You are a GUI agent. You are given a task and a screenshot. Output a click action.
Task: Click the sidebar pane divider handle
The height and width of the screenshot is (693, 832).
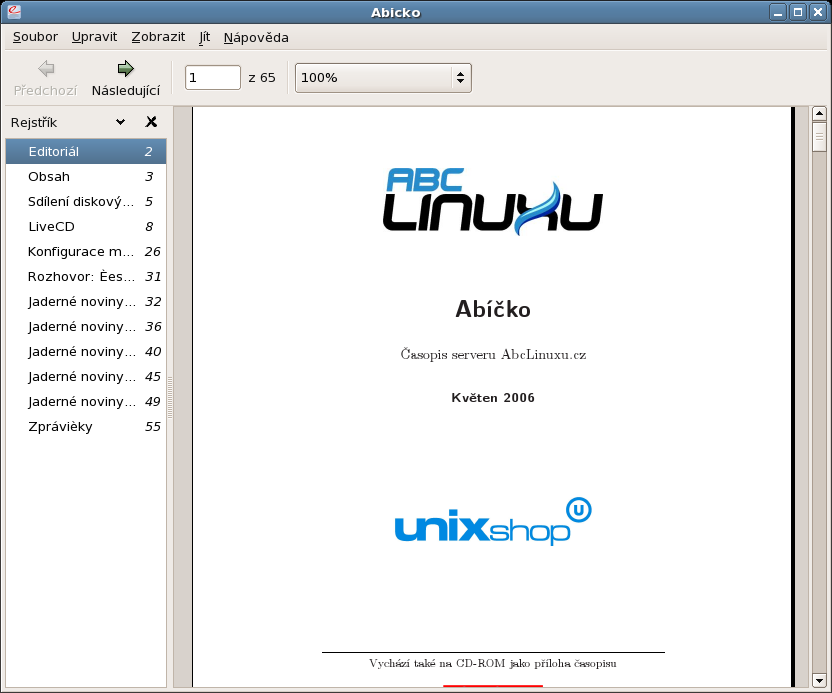[170, 397]
